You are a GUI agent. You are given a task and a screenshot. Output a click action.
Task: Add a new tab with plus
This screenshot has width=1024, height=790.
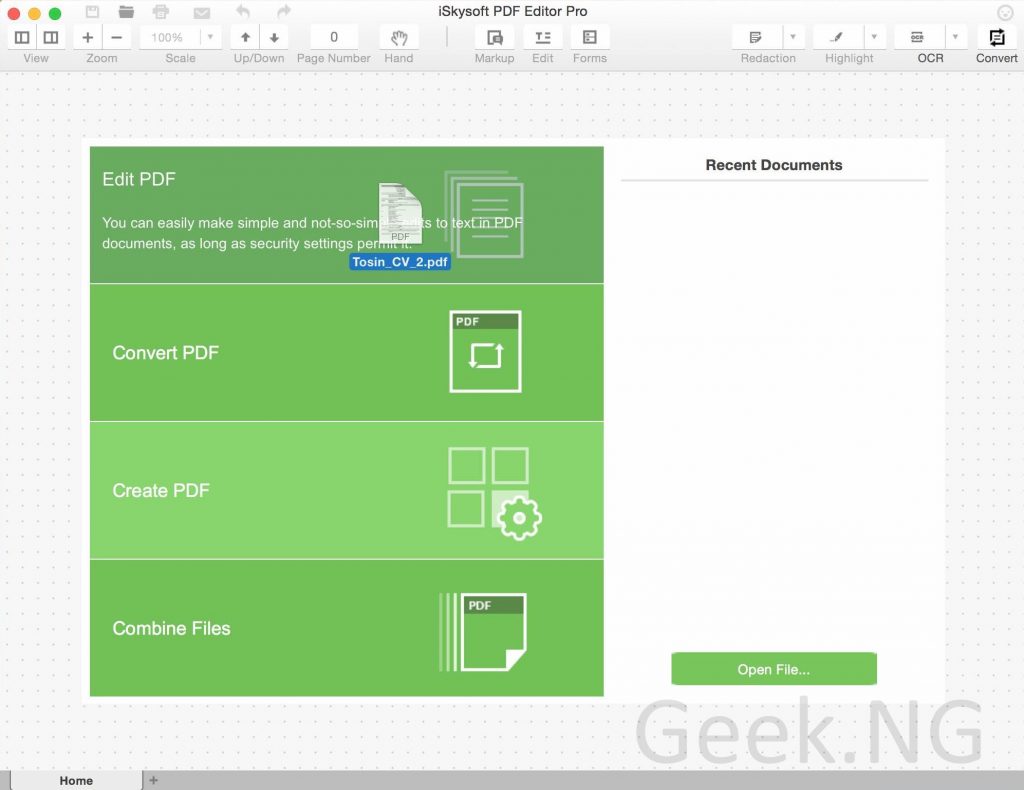[153, 780]
